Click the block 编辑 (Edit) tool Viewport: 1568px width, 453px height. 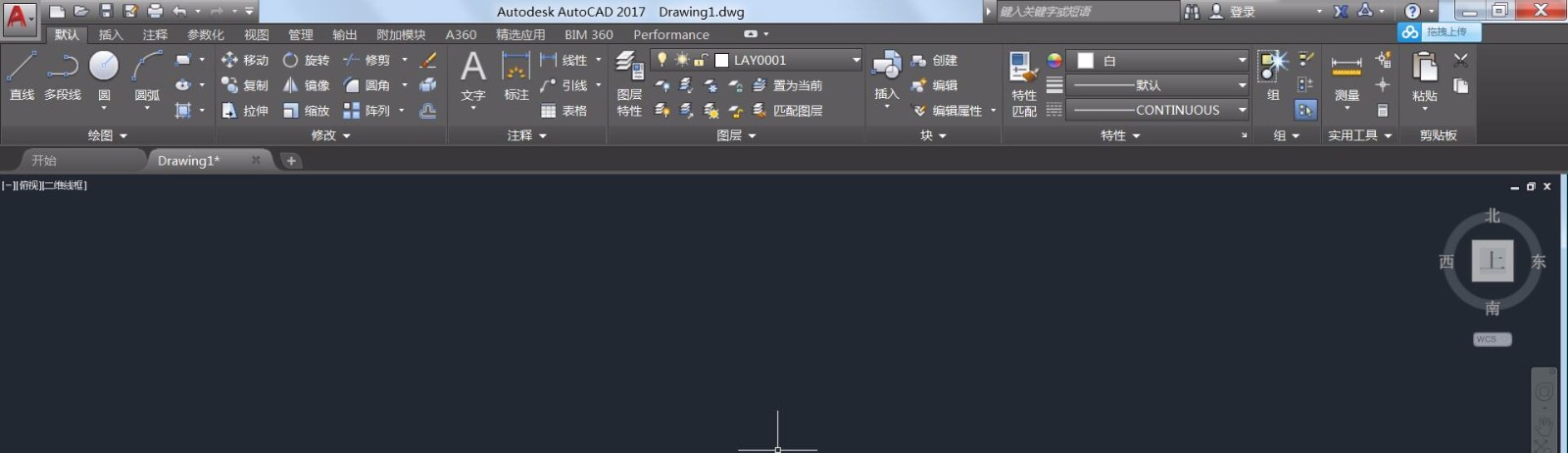coord(934,85)
